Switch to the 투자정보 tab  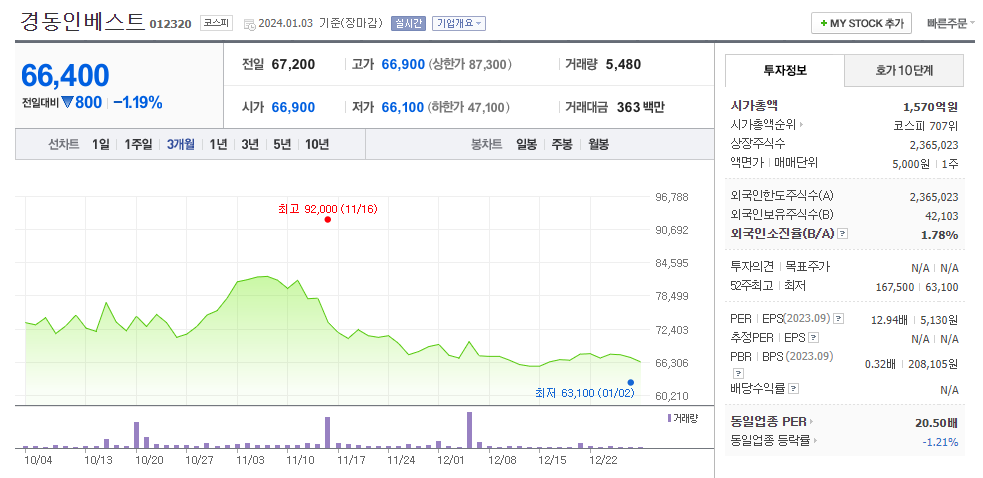coord(785,70)
